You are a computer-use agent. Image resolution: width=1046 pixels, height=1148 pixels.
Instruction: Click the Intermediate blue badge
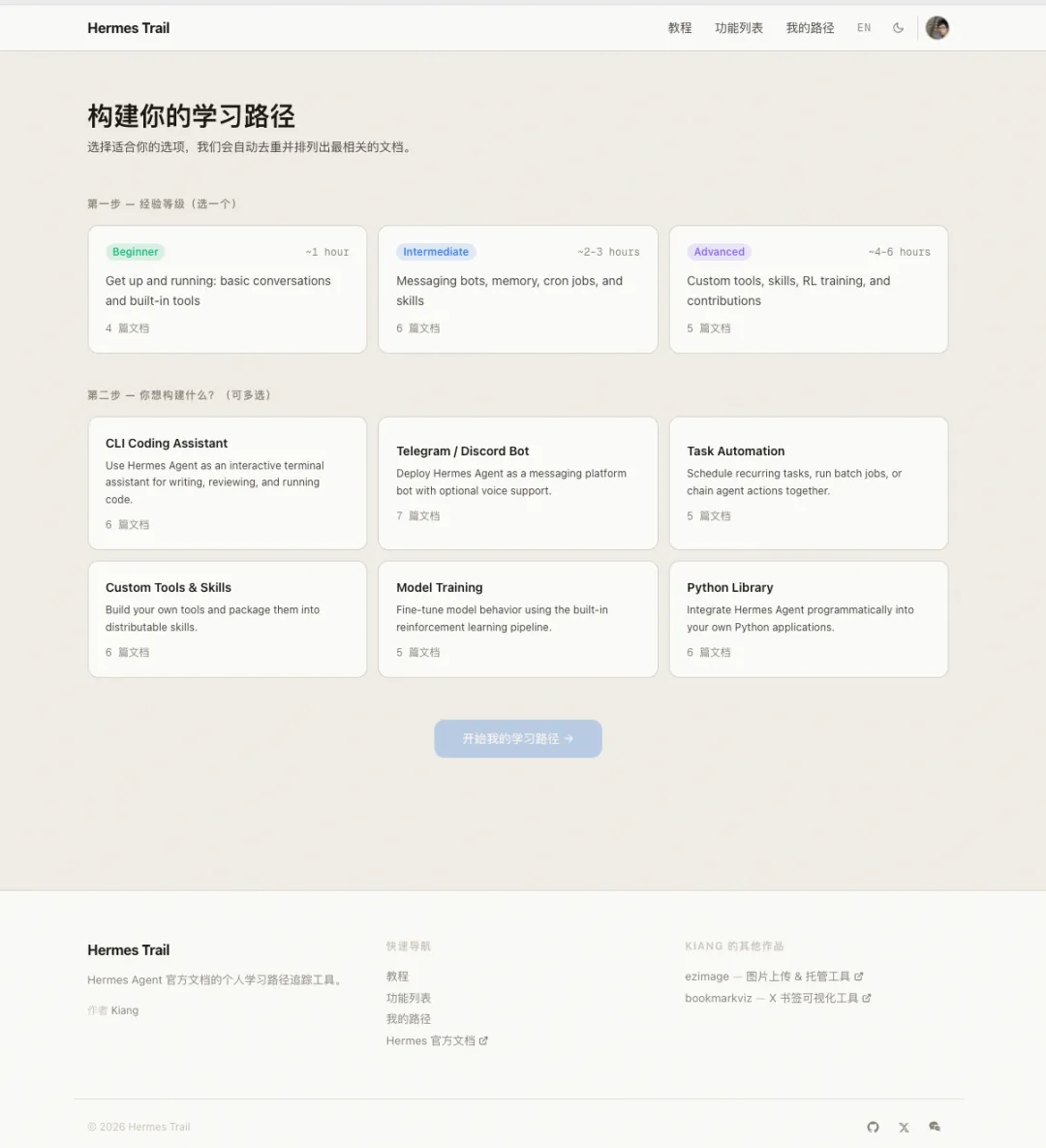tap(436, 252)
